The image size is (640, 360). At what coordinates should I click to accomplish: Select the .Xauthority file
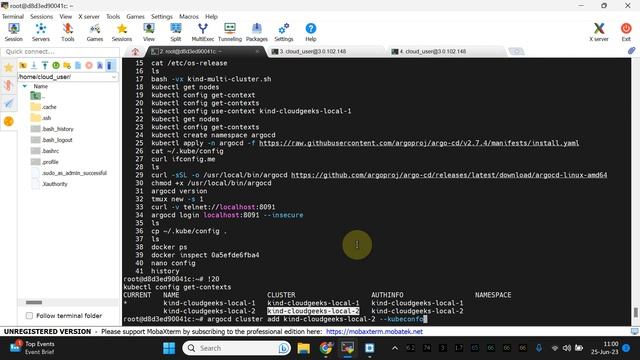coord(49,184)
